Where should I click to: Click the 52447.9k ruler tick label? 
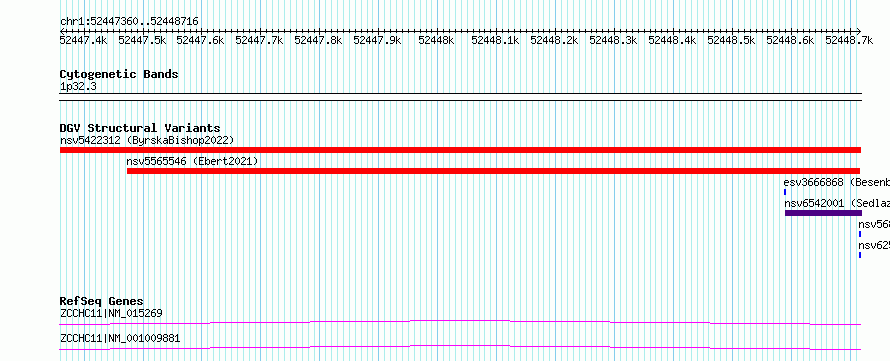(x=377, y=40)
